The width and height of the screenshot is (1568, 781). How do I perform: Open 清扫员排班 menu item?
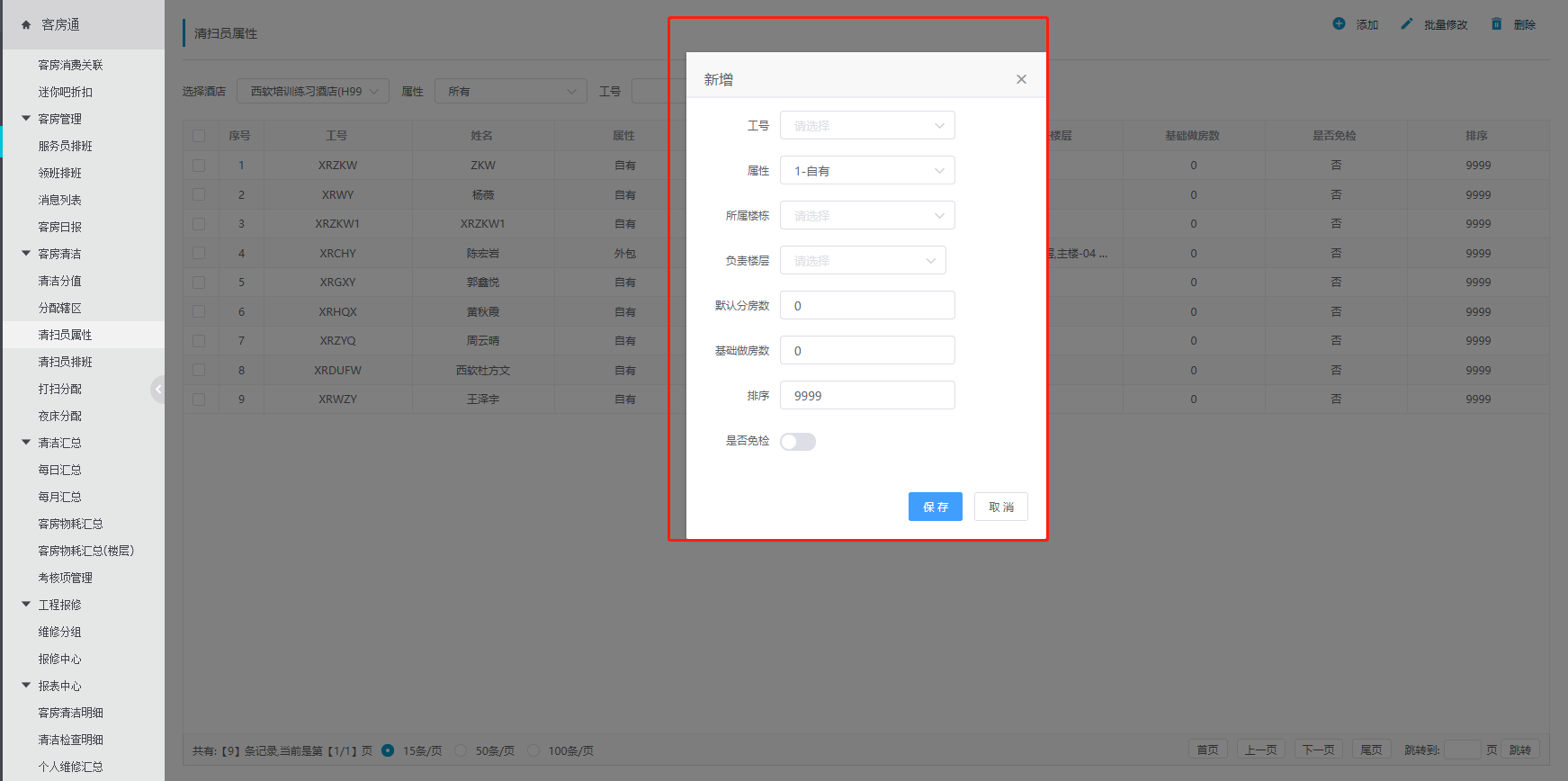coord(65,362)
